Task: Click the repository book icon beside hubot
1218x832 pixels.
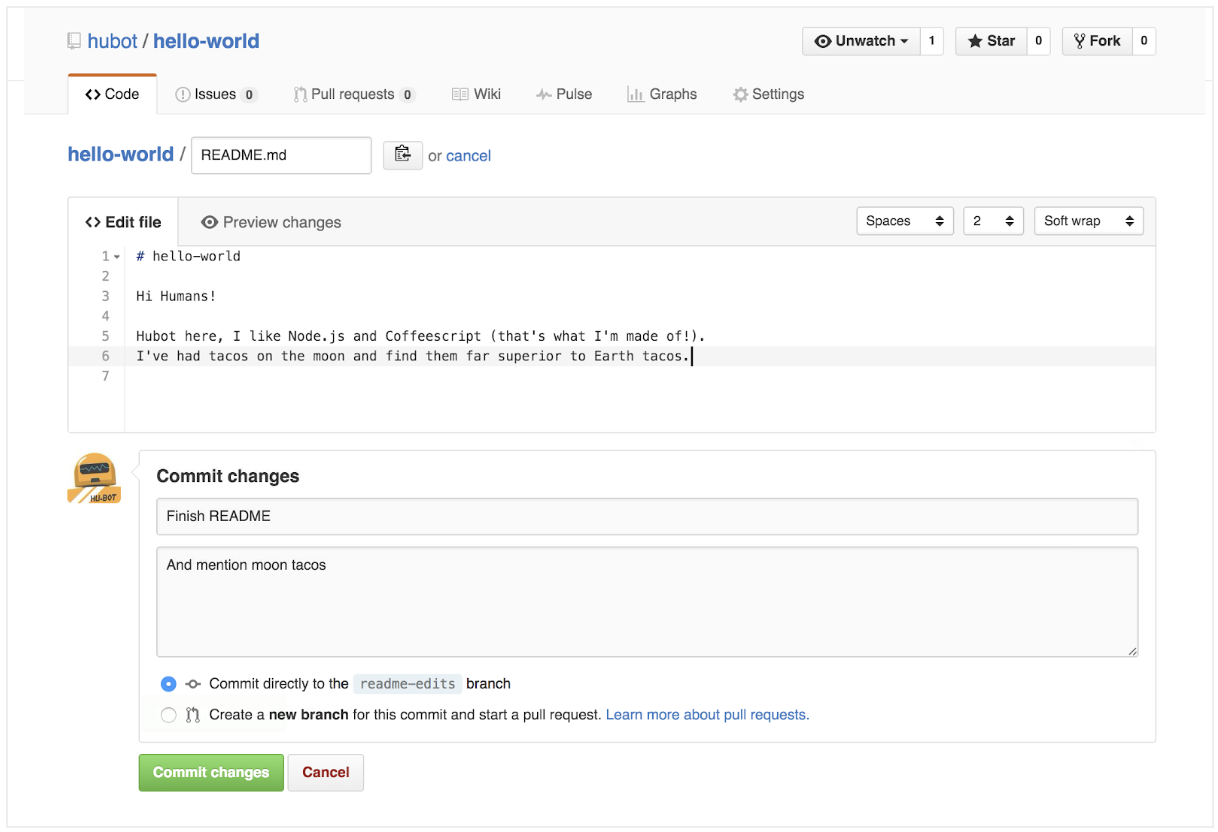Action: coord(74,41)
